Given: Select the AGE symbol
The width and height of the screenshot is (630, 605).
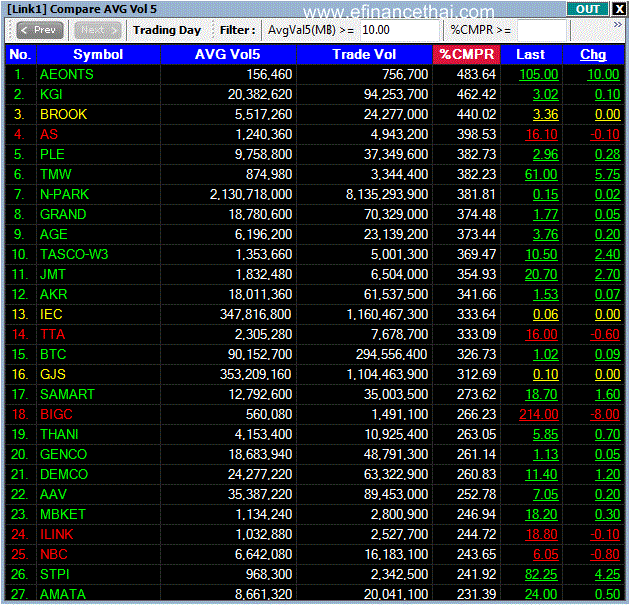Looking at the screenshot, I should tap(53, 234).
